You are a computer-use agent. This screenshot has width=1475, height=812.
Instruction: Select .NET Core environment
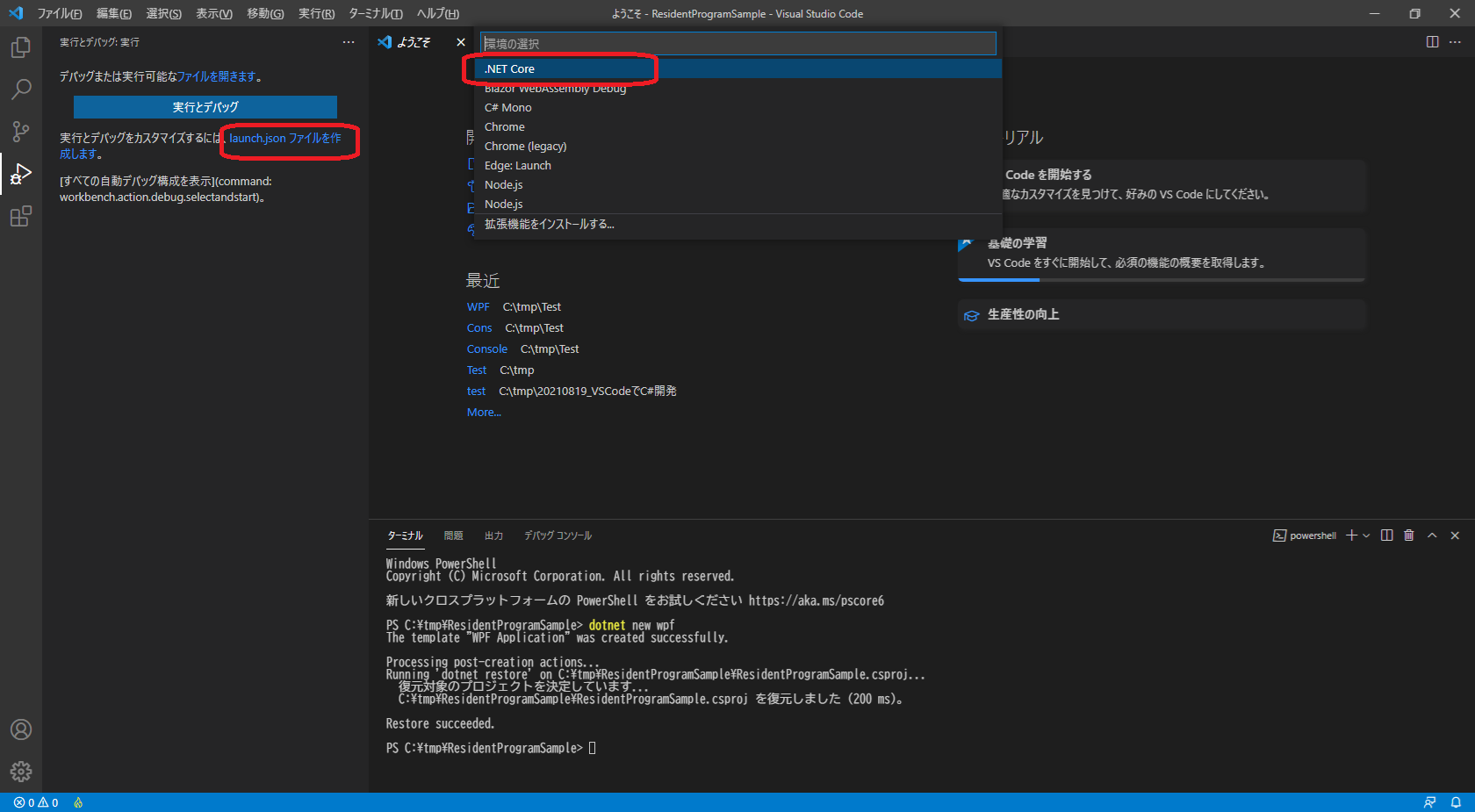(x=738, y=68)
